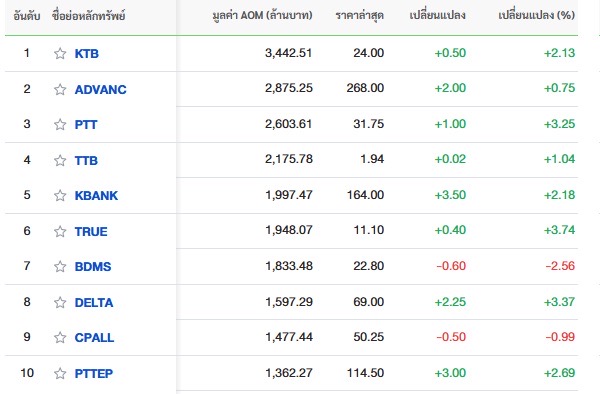Click the star icon beside KBANK
Image resolution: width=600 pixels, height=394 pixels.
60,195
